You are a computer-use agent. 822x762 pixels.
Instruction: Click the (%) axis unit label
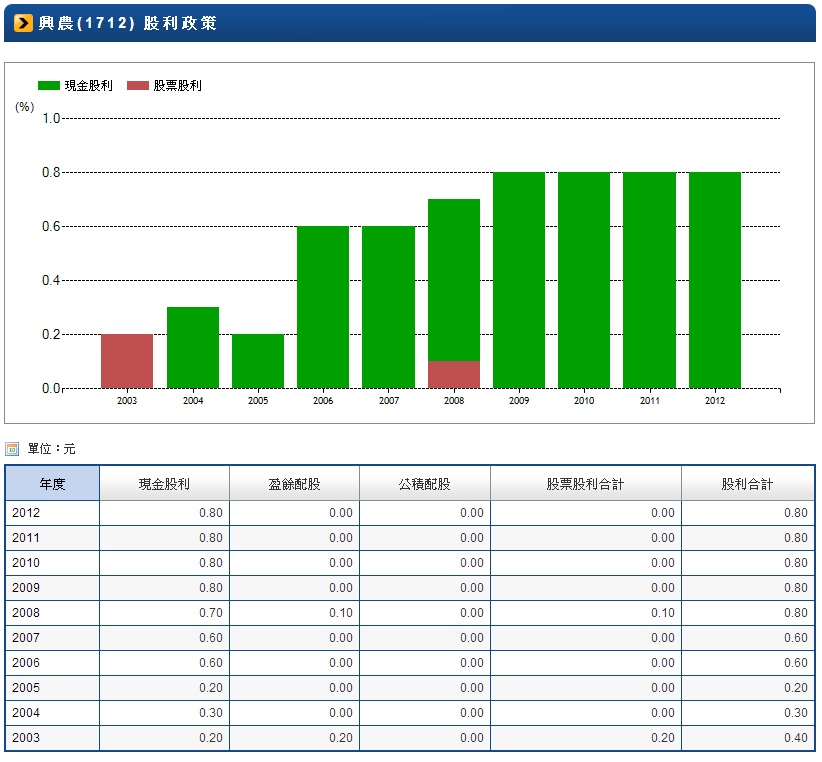(x=25, y=107)
